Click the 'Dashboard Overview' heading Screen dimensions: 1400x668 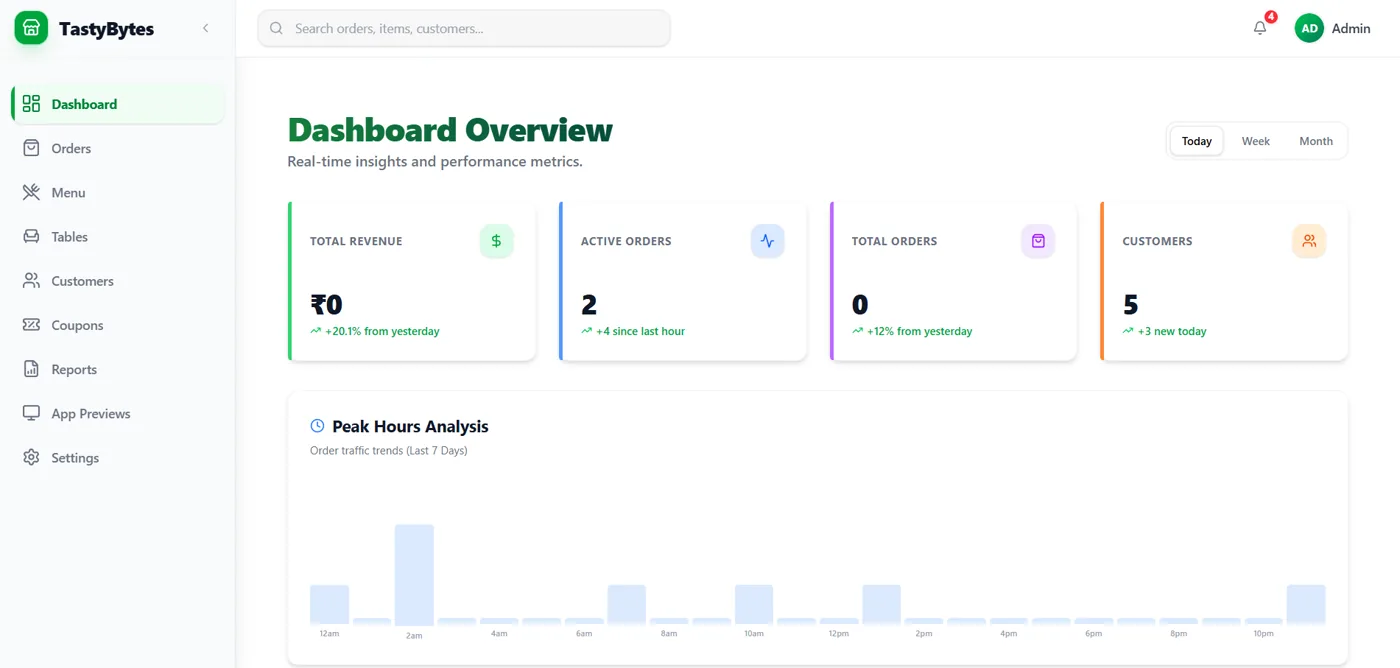click(x=450, y=130)
